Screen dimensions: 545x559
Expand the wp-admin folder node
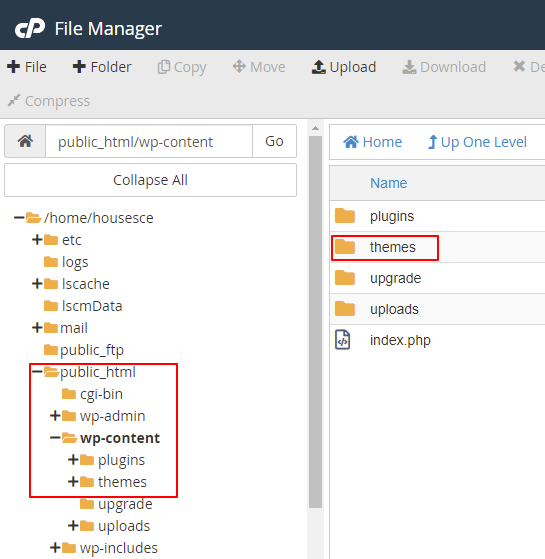click(55, 416)
